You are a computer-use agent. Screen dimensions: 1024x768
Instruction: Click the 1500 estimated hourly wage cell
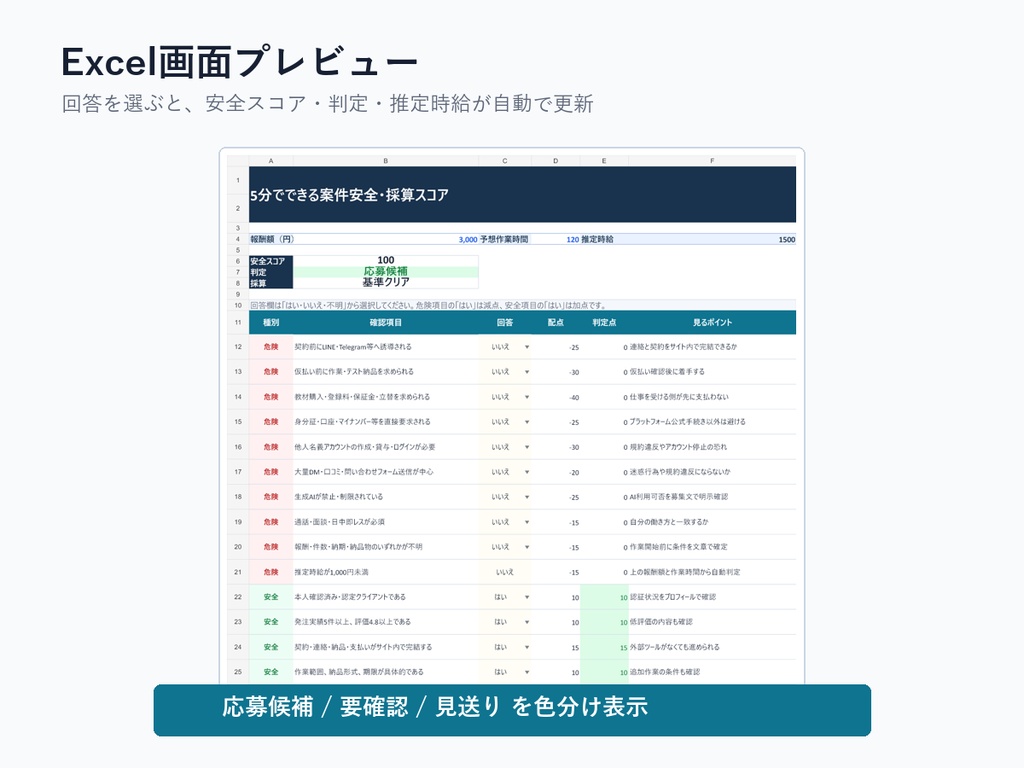click(x=712, y=240)
